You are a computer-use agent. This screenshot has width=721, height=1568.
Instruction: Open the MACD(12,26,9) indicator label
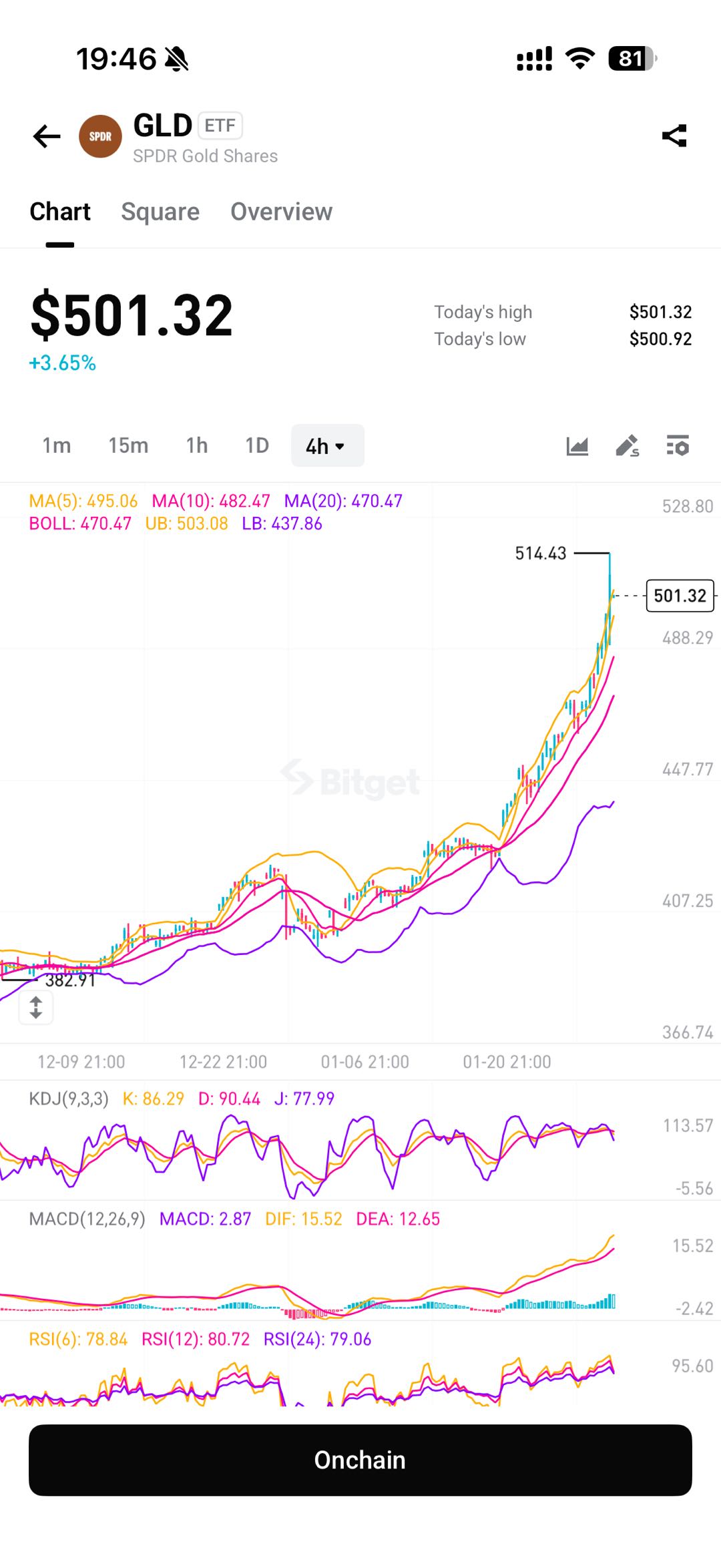pyautogui.click(x=87, y=1218)
